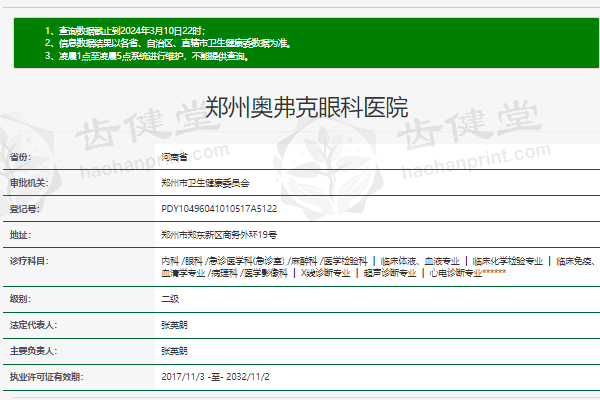This screenshot has width=600, height=400.
Task: Select the level value 二级
Action: [170, 299]
